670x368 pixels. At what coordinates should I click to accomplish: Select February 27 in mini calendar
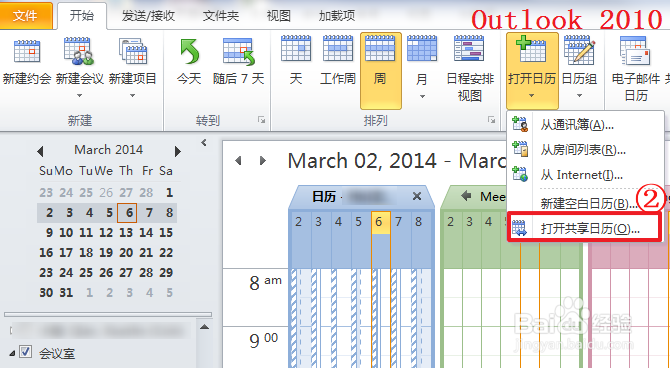[126, 192]
